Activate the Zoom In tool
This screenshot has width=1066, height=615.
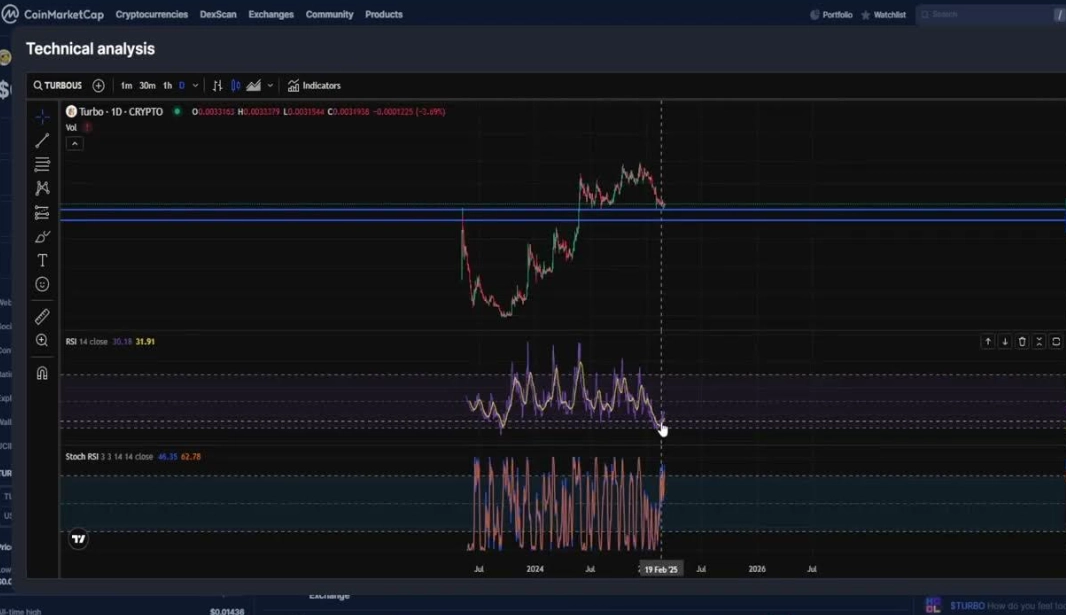click(42, 340)
